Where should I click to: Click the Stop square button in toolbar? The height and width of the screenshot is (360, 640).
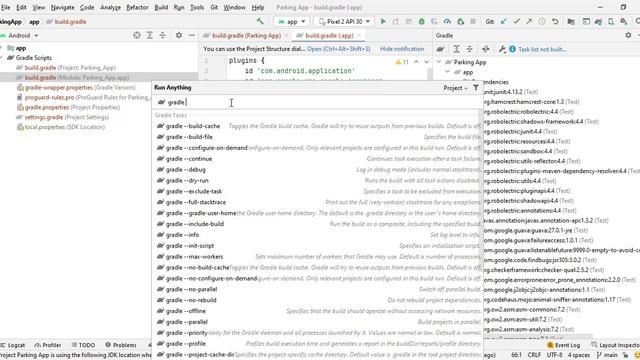473,21
